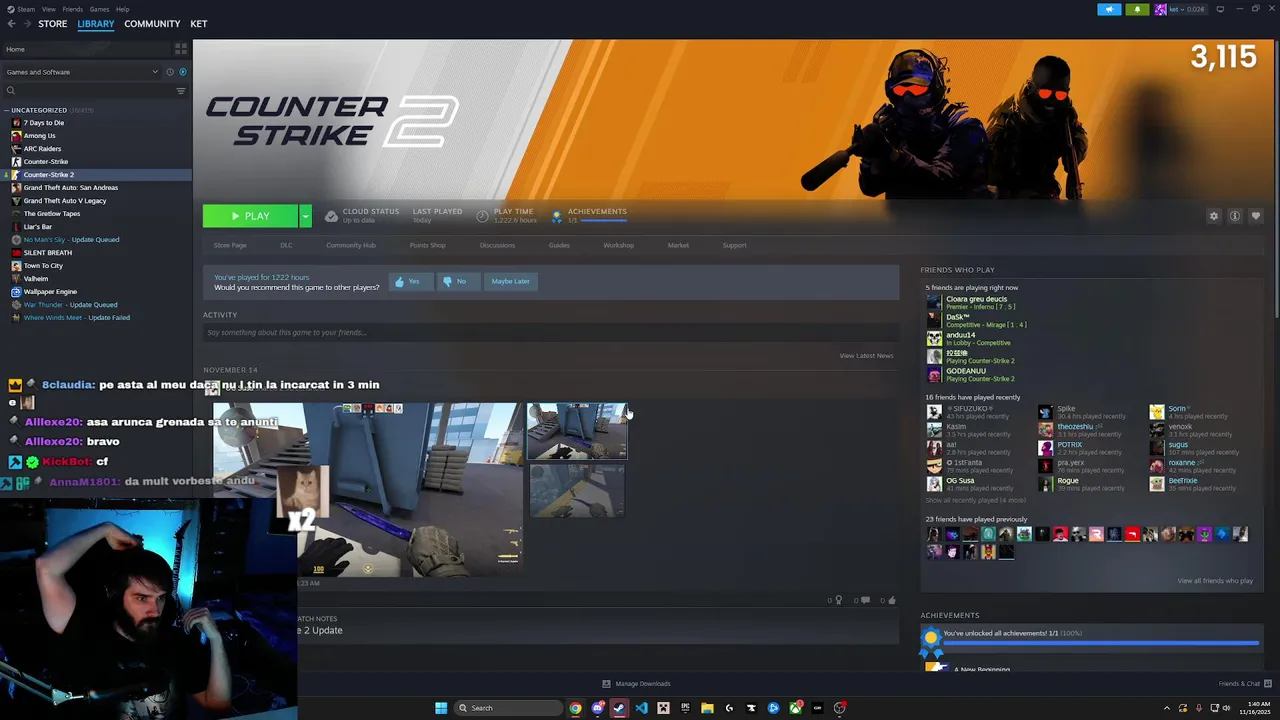1280x720 pixels.
Task: Sort by recent activity clock icon
Action: [x=170, y=72]
